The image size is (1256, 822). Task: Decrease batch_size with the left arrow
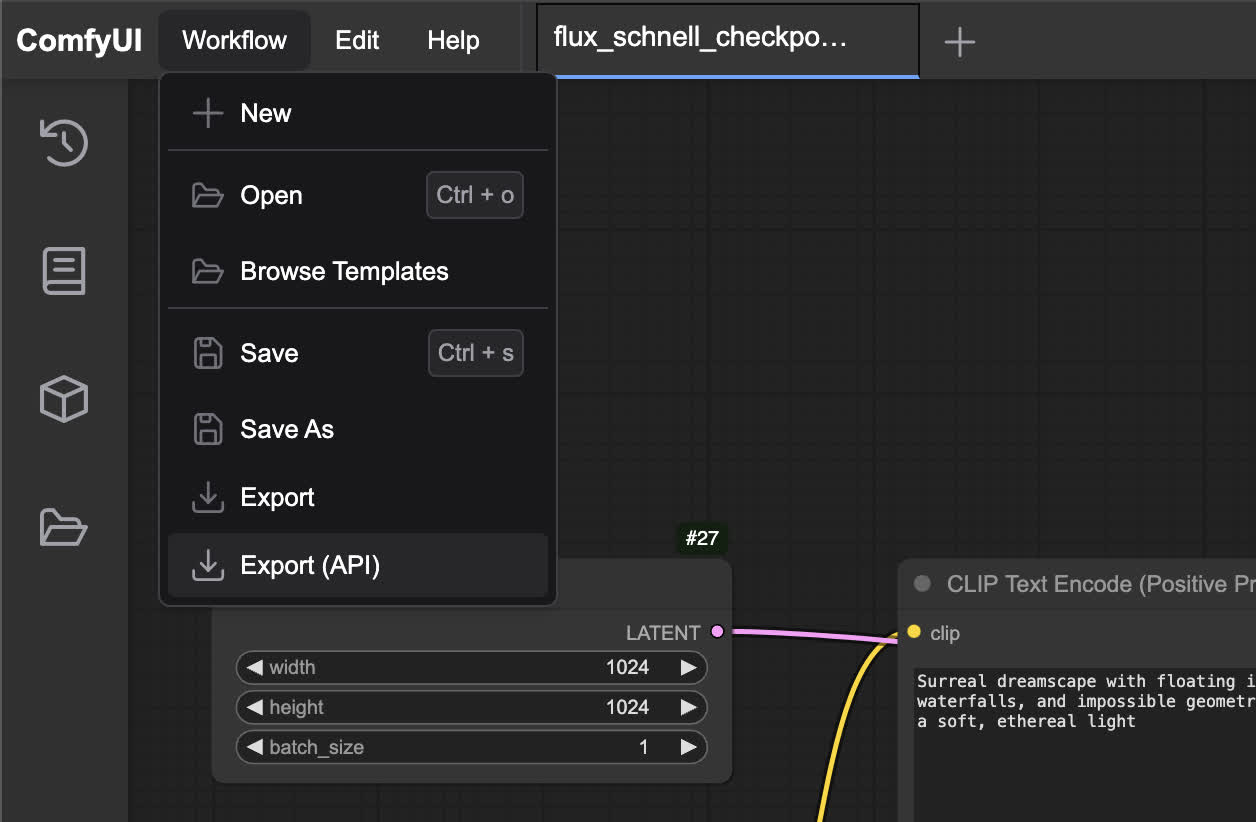pyautogui.click(x=255, y=747)
